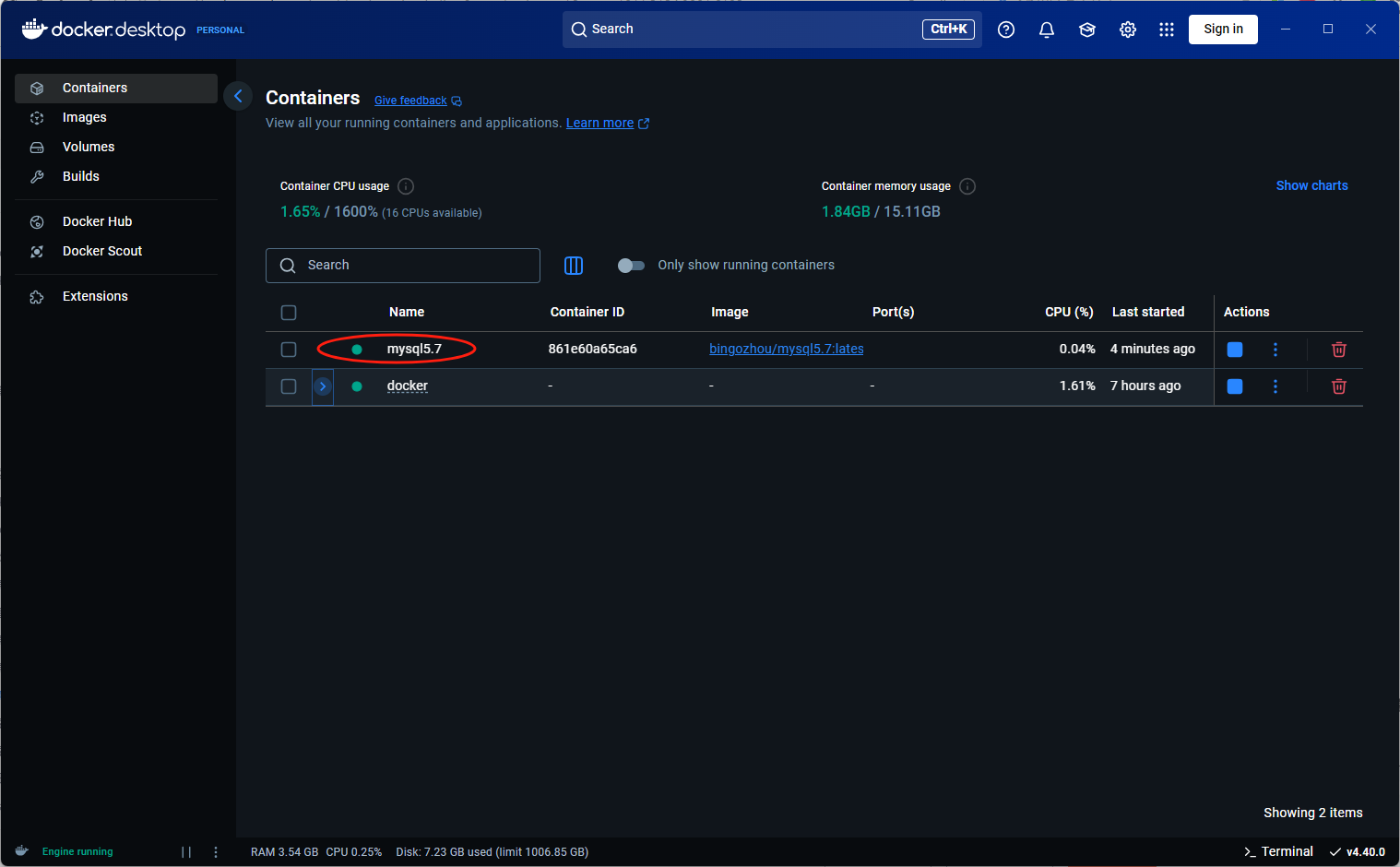Viewport: 1400px width, 867px height.
Task: Open more actions for mysql5.7
Action: pos(1275,350)
